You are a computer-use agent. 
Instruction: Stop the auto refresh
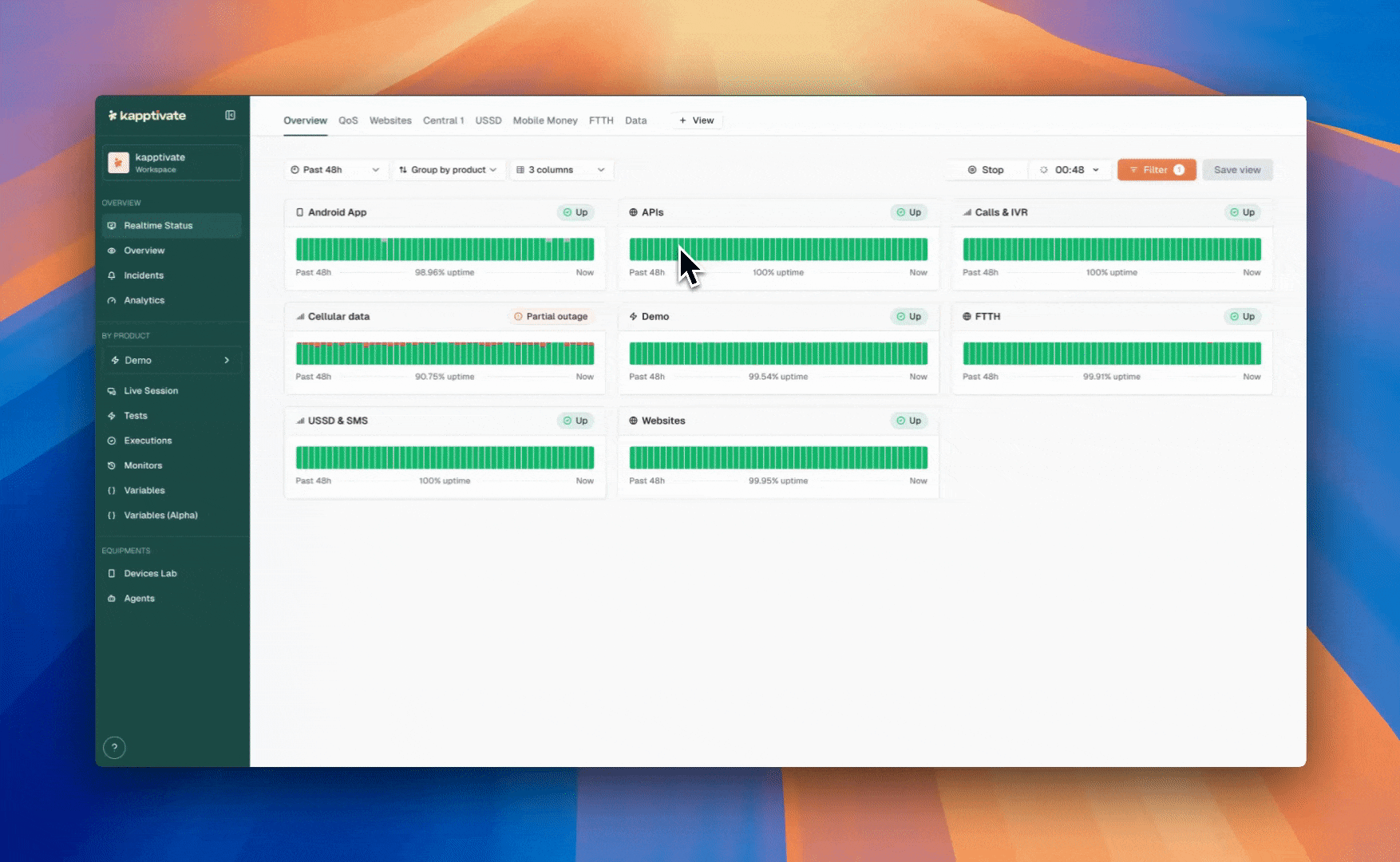(x=987, y=170)
